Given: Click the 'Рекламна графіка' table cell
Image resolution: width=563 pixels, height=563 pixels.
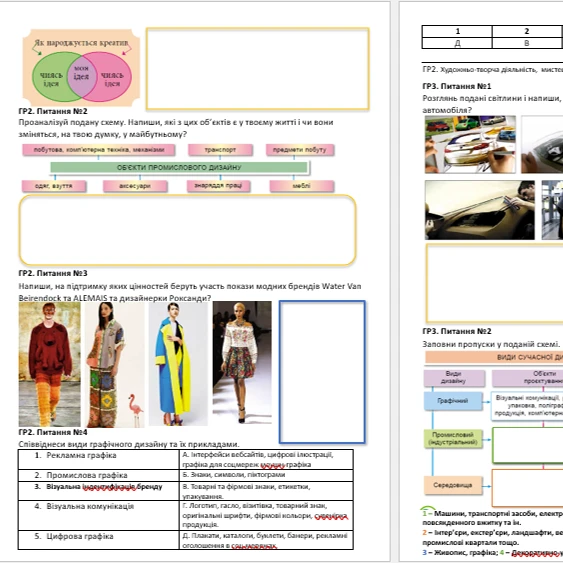Looking at the screenshot, I should click(x=99, y=459).
